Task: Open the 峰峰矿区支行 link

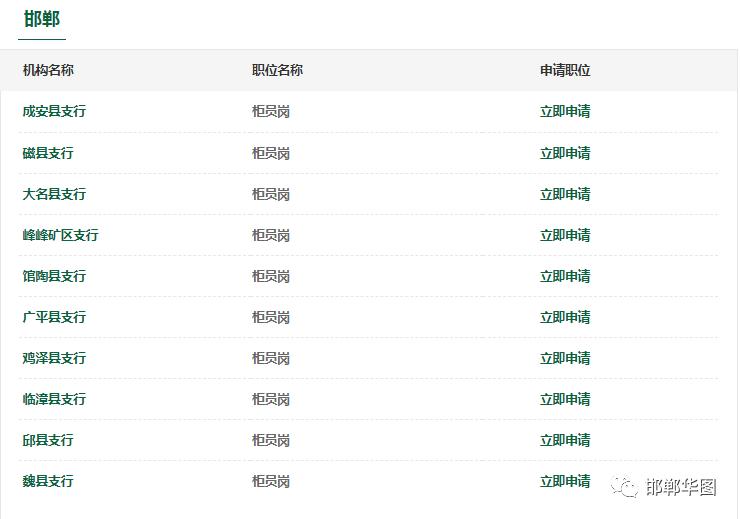Action: point(60,235)
